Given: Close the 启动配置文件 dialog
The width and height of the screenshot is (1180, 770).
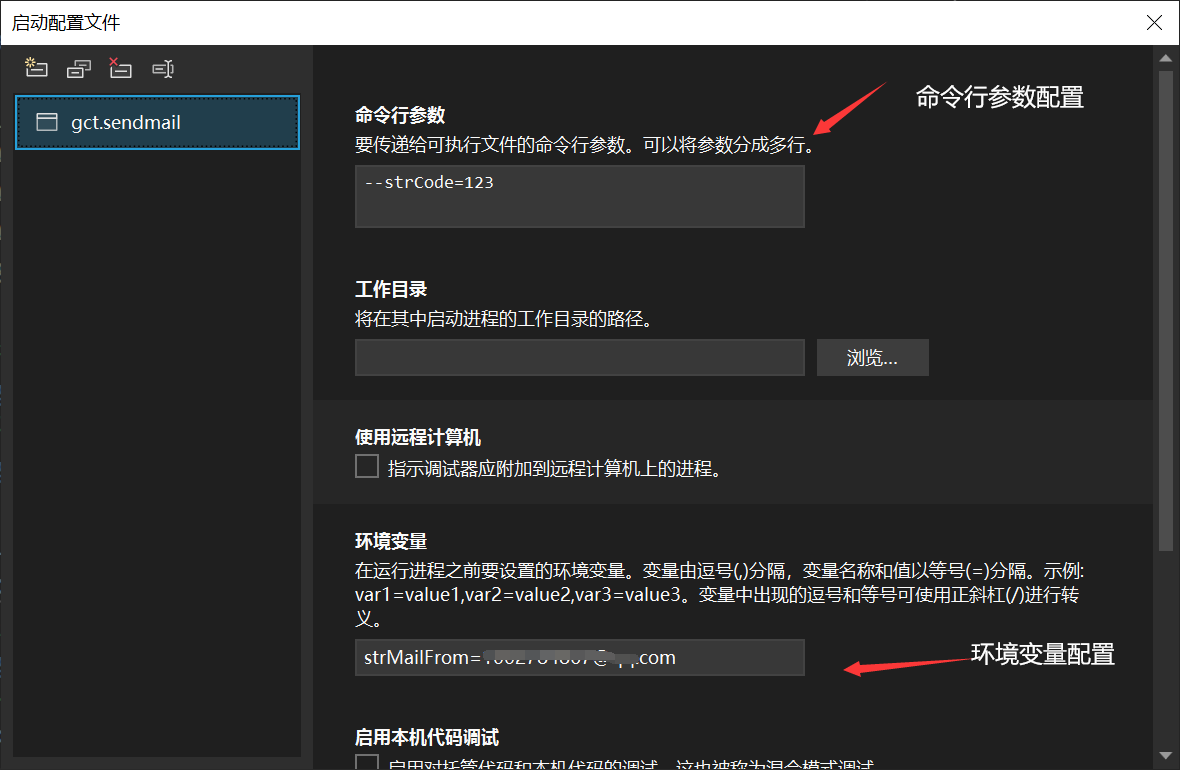Looking at the screenshot, I should (x=1154, y=22).
